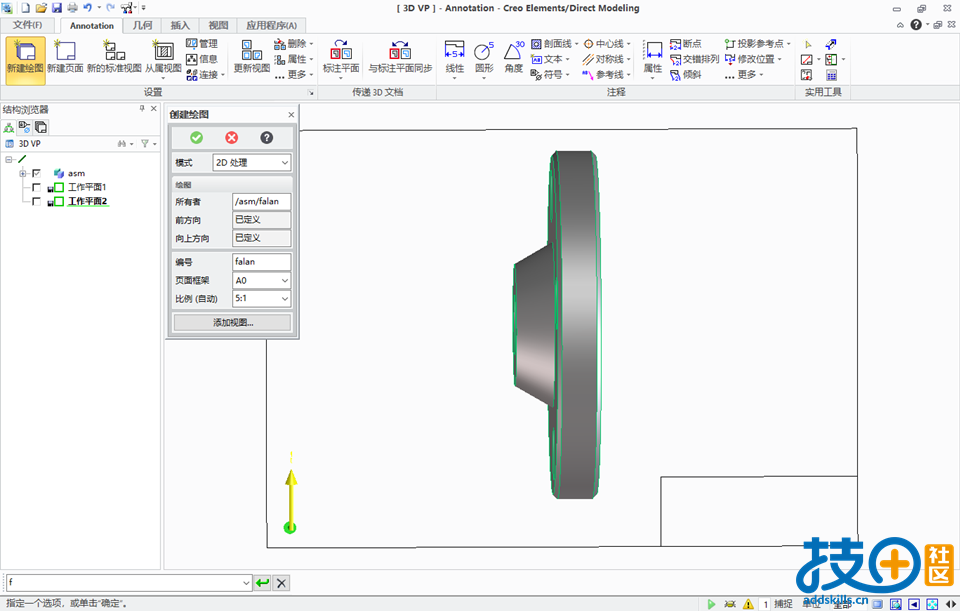Select the 线性 dimension tool
Screen dimensions: 960x611
pos(454,56)
